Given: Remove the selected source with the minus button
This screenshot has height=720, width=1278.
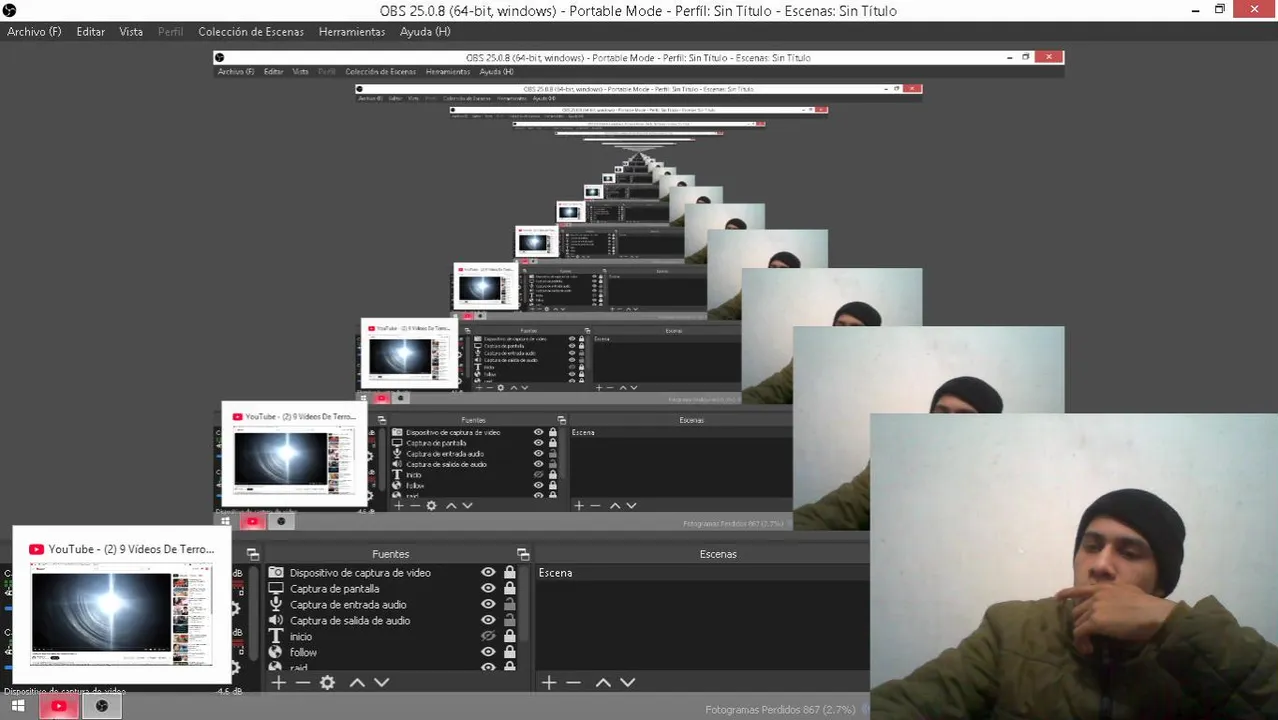Looking at the screenshot, I should click(x=303, y=683).
